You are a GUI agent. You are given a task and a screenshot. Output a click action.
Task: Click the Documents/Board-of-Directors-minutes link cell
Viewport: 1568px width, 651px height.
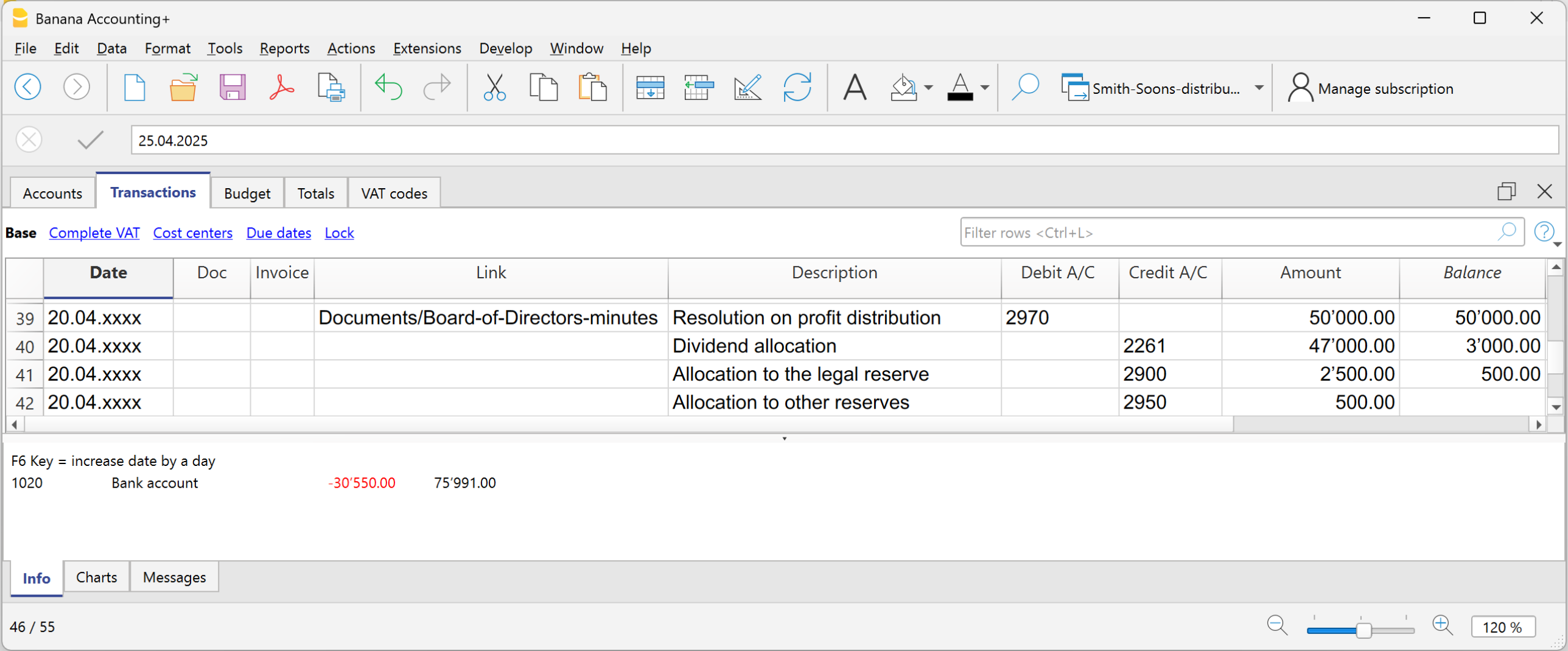[491, 317]
